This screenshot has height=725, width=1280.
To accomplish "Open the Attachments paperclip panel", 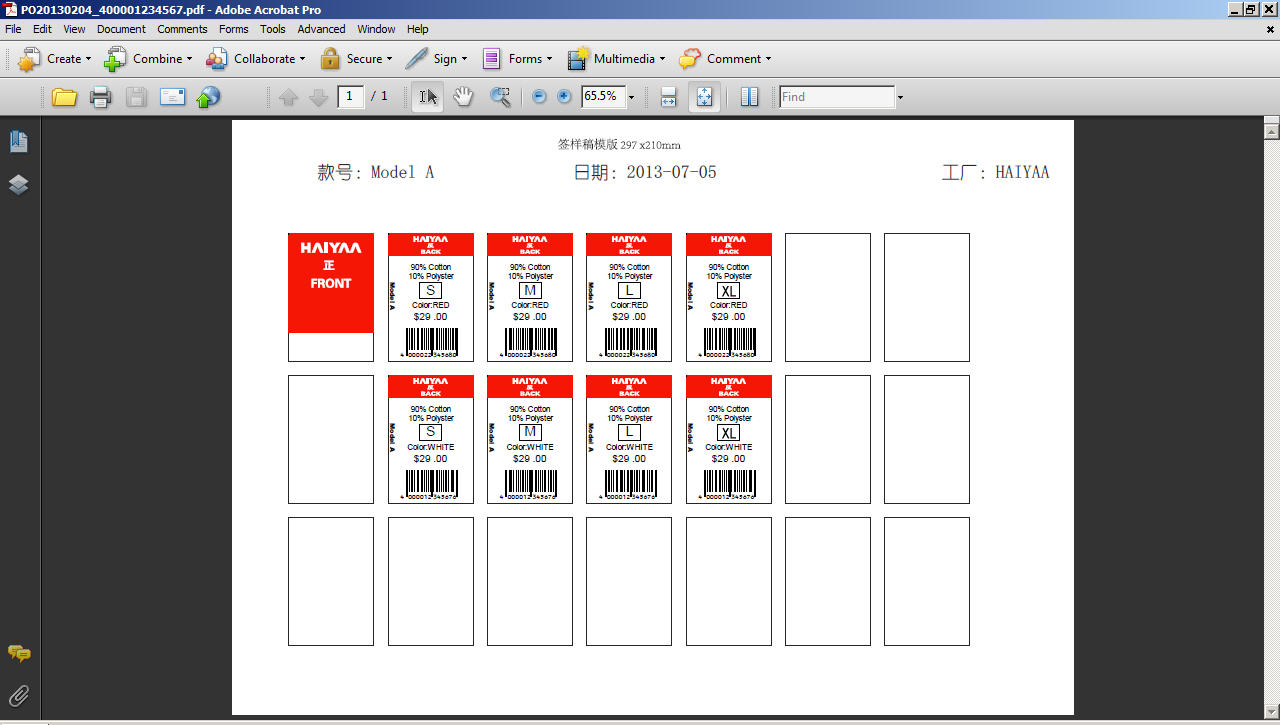I will tap(19, 696).
